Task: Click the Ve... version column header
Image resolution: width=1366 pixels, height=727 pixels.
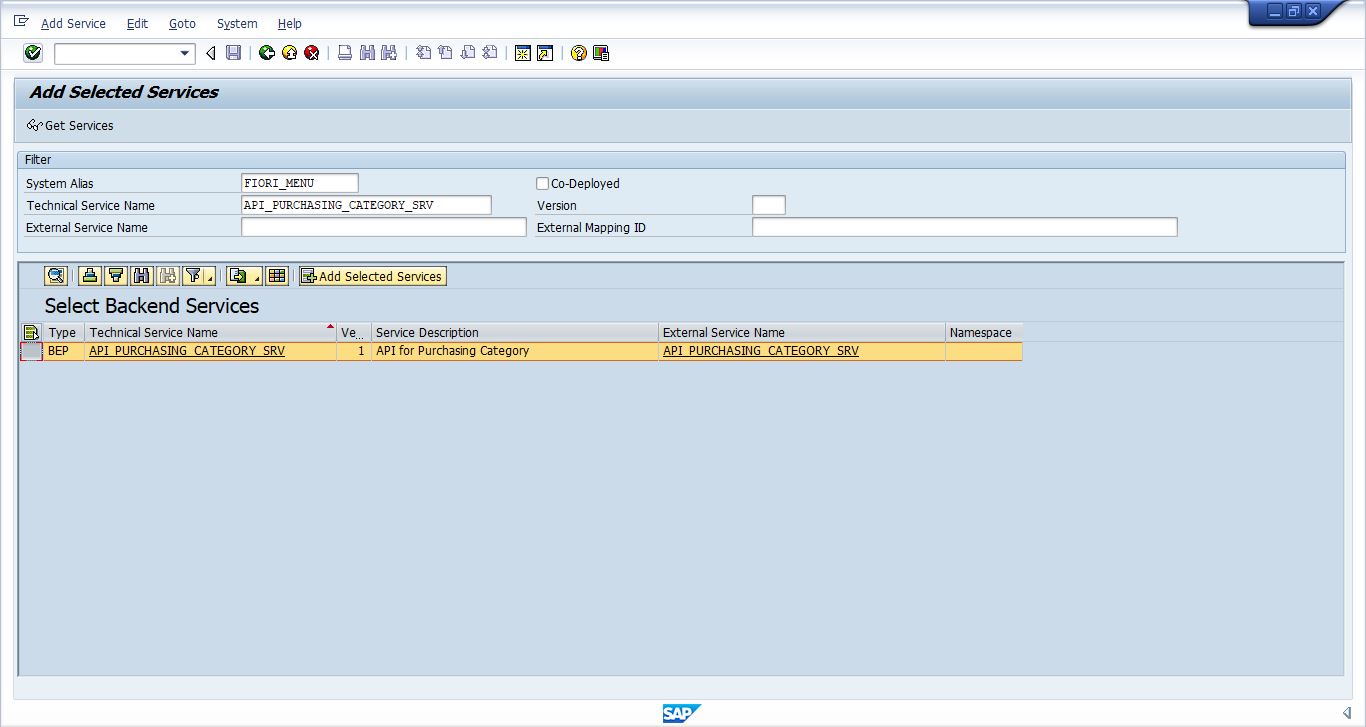Action: point(353,332)
